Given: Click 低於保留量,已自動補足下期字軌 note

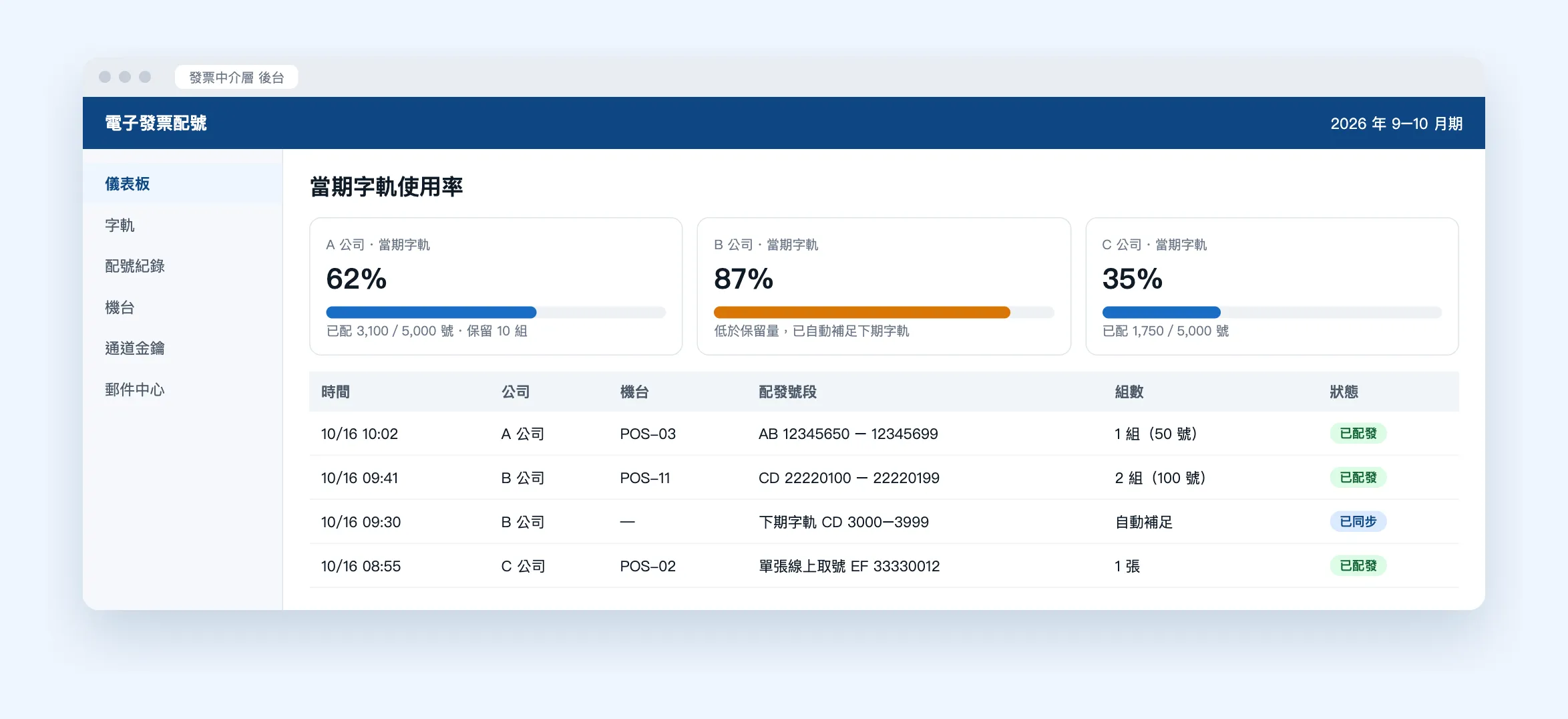Looking at the screenshot, I should point(811,331).
